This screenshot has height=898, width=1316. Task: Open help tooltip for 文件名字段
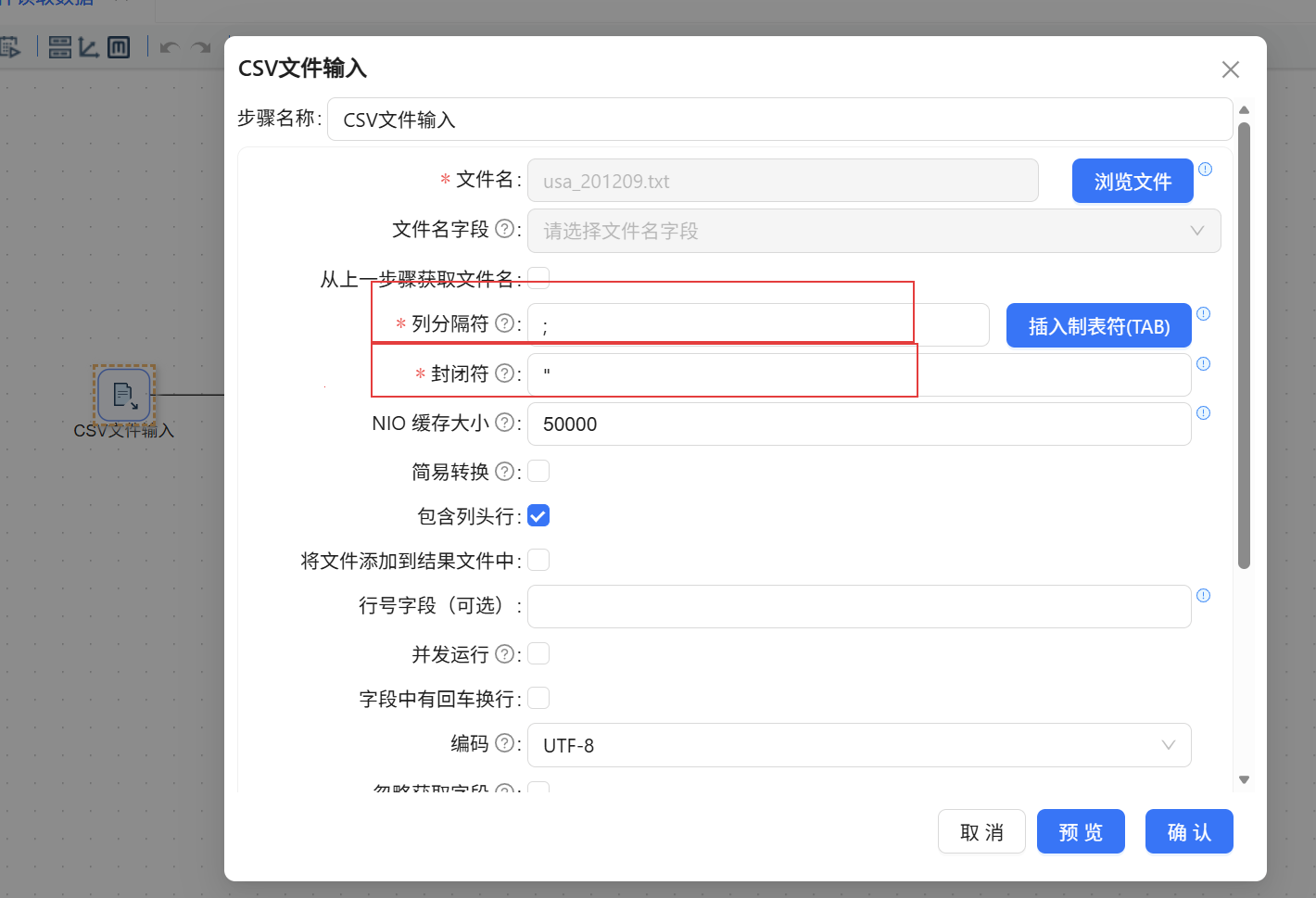(504, 229)
